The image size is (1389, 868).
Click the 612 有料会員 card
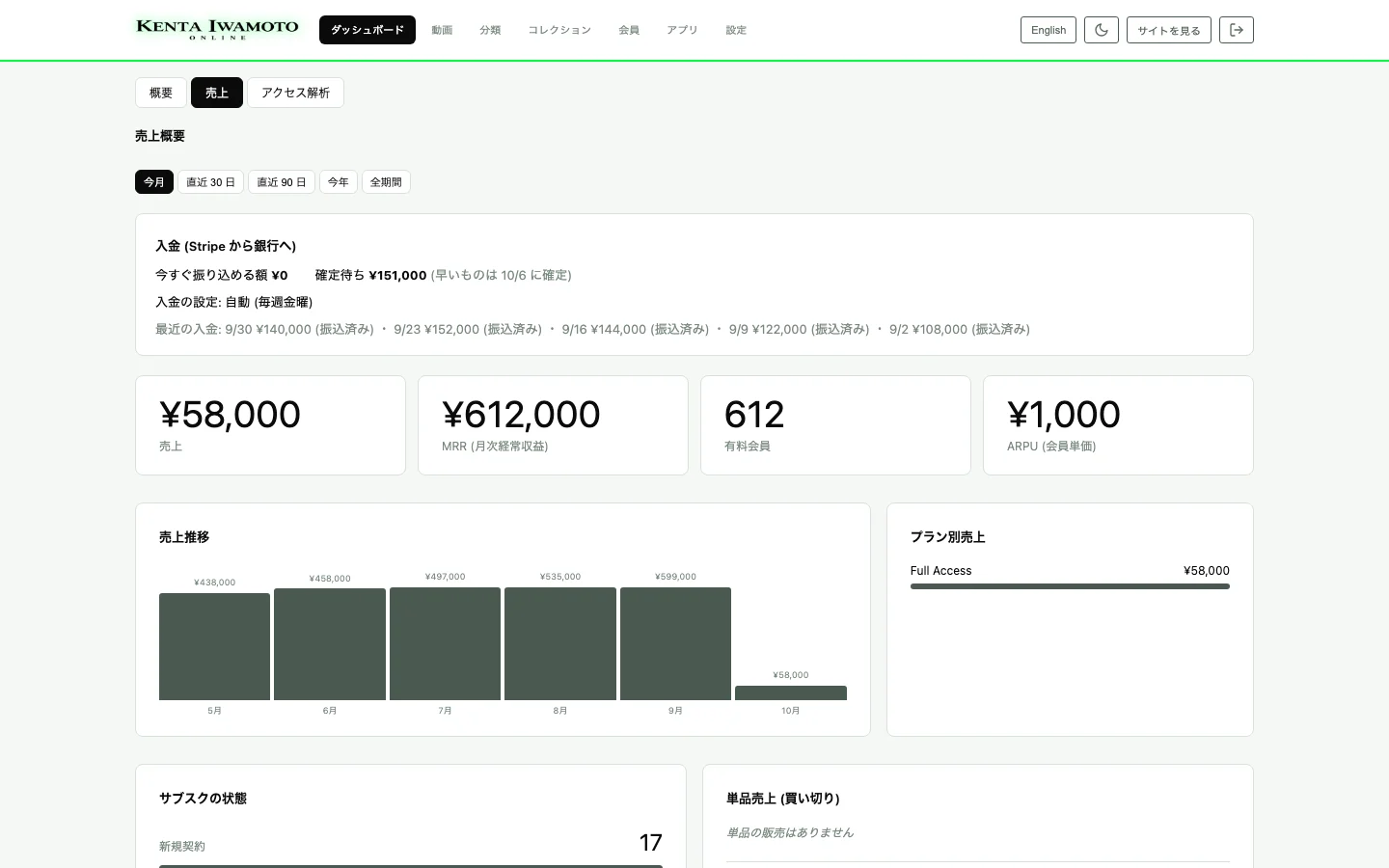pos(835,425)
